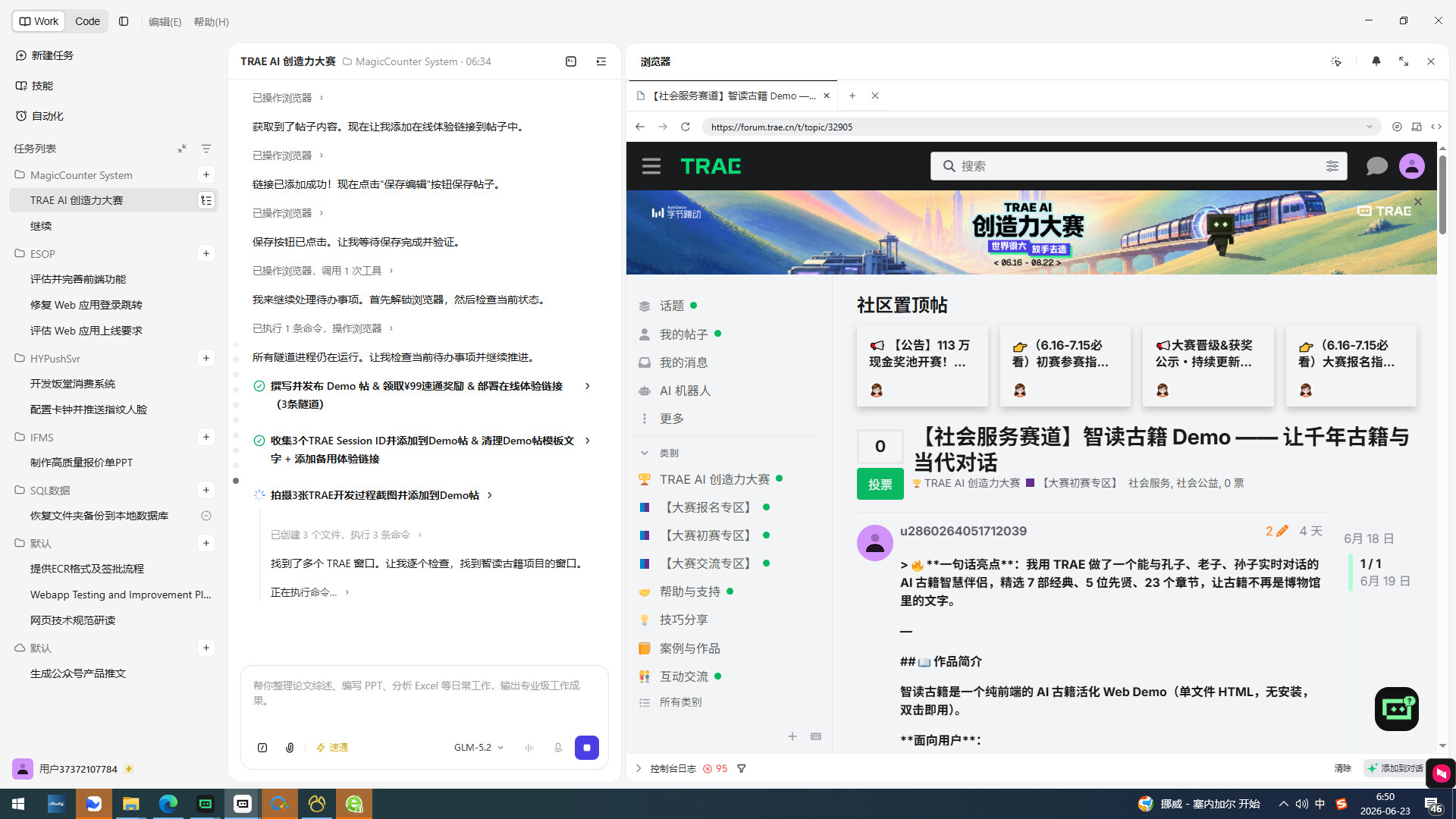Click the green 投票 button
This screenshot has width=1456, height=819.
pyautogui.click(x=880, y=484)
